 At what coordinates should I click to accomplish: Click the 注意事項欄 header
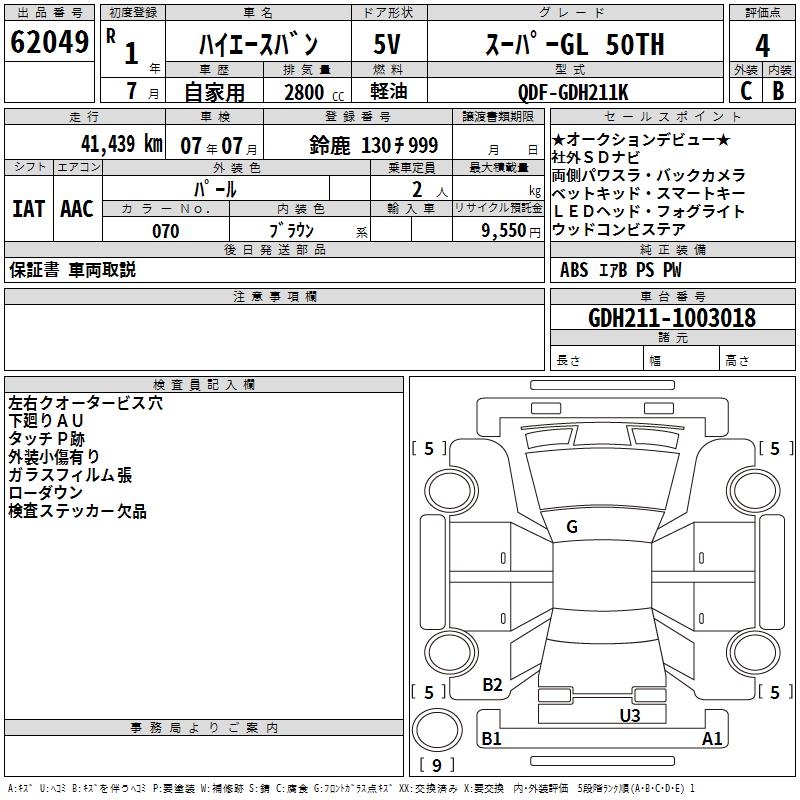point(274,296)
